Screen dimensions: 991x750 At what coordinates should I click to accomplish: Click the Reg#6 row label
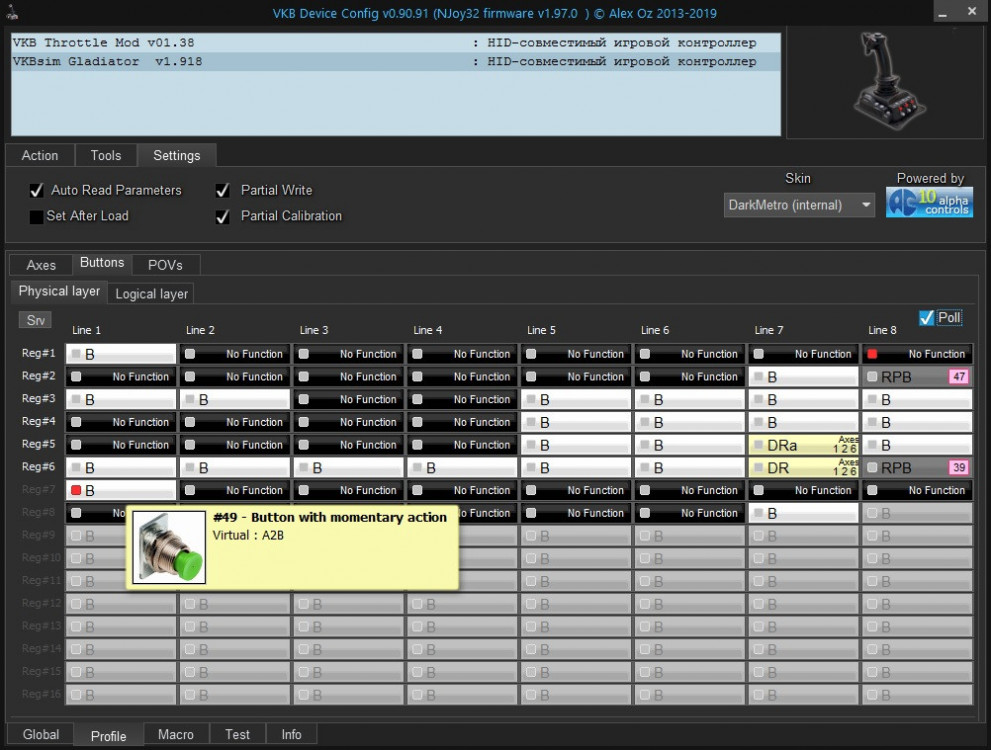(38, 467)
